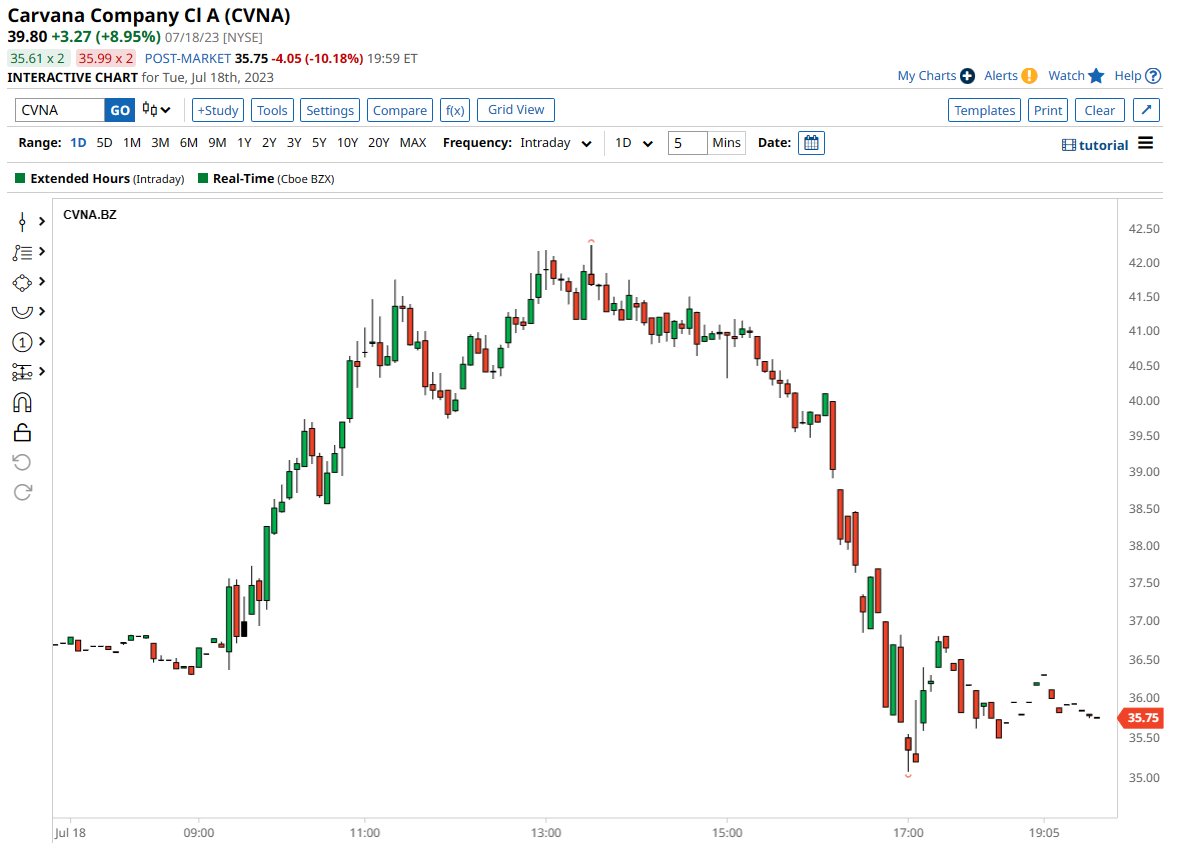The width and height of the screenshot is (1180, 859).
Task: Expand the arc tool options arrow
Action: coord(42,312)
